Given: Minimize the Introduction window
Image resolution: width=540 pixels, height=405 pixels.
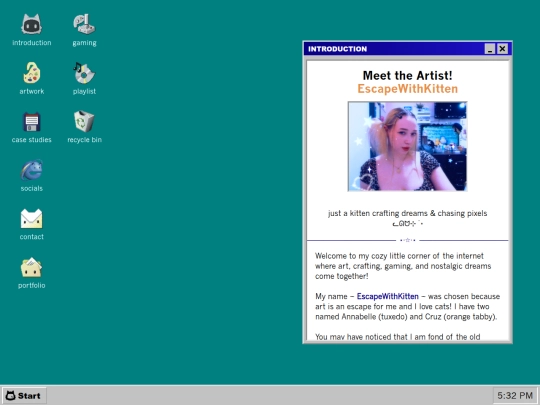Looking at the screenshot, I should tap(490, 49).
